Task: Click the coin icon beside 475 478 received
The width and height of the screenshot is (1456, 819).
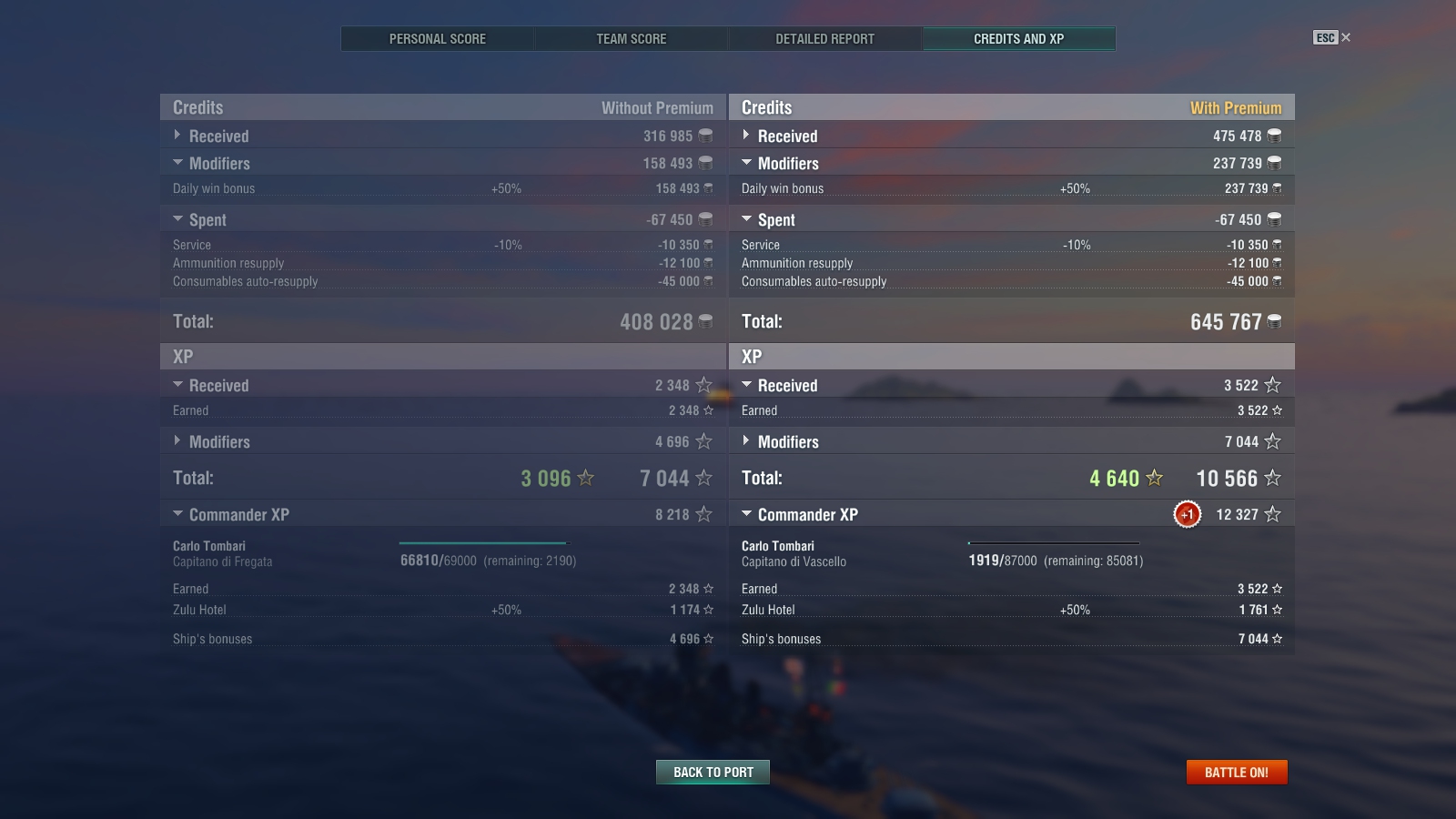Action: (x=1274, y=136)
